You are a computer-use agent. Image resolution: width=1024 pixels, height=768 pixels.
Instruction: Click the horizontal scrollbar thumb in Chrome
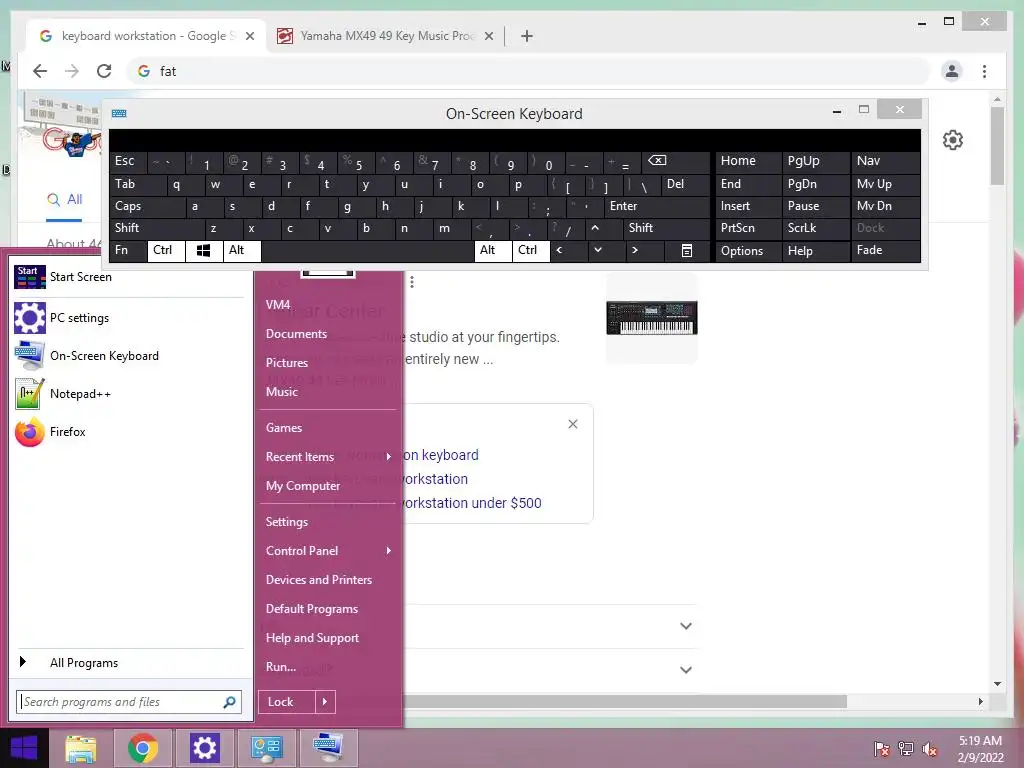click(x=625, y=702)
